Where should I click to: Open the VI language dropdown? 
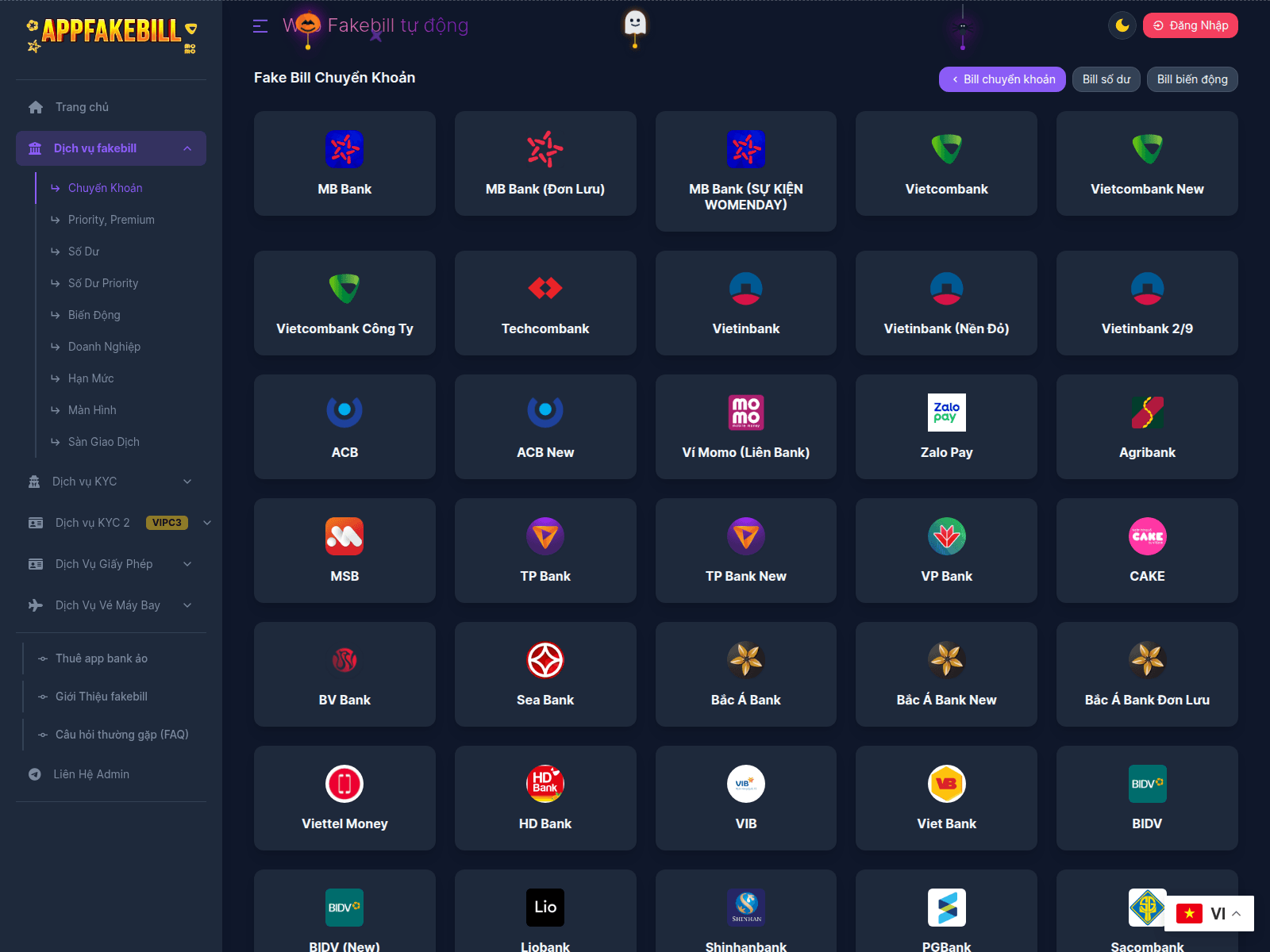coord(1209,913)
